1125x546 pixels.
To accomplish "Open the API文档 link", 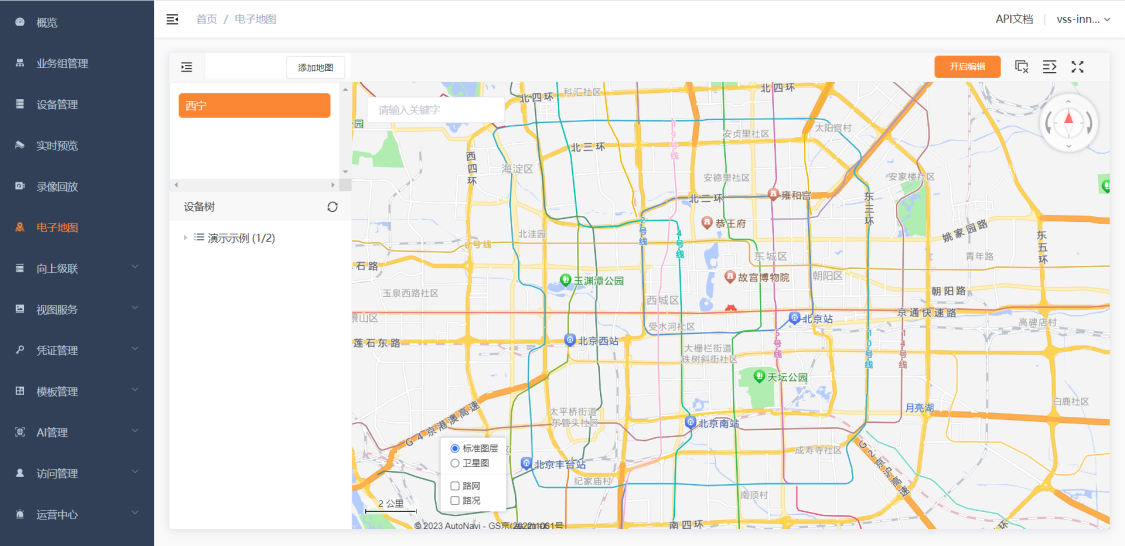I will click(1015, 19).
